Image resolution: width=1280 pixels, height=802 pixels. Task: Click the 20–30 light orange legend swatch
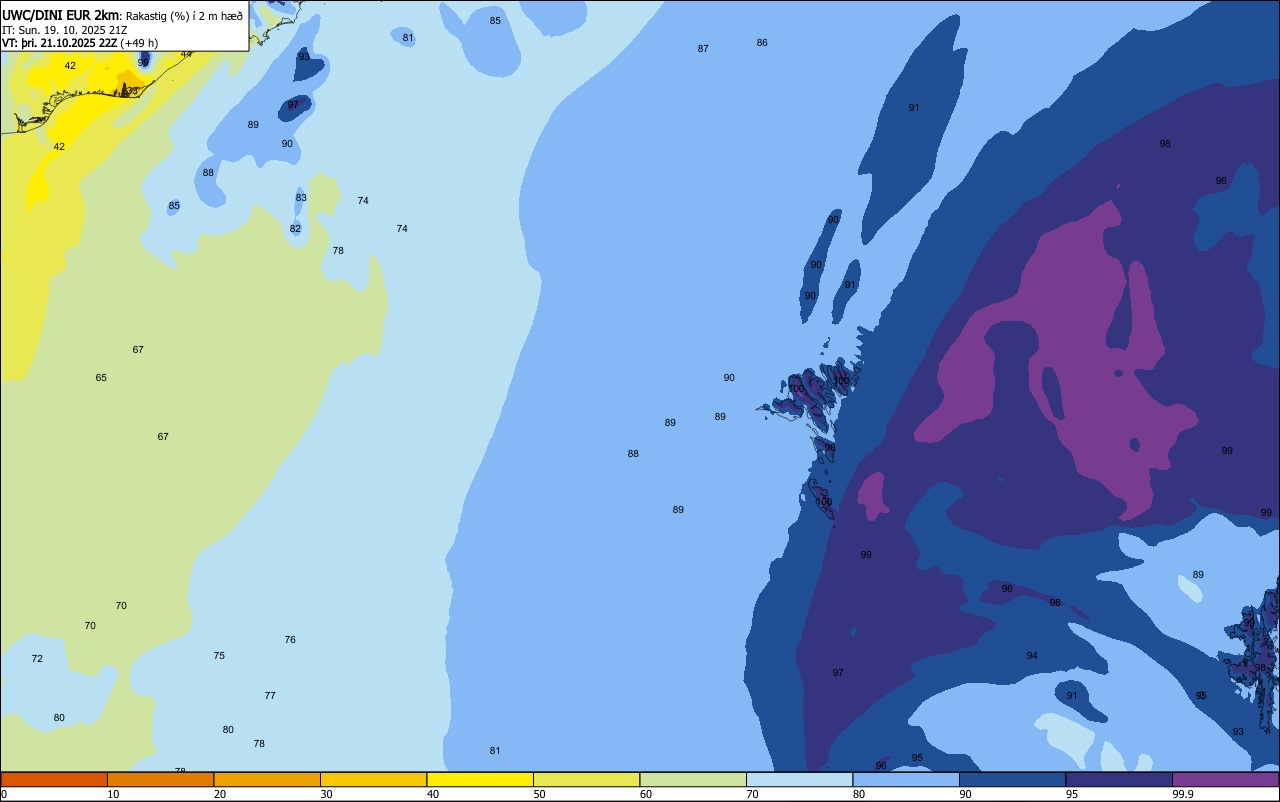(x=267, y=779)
